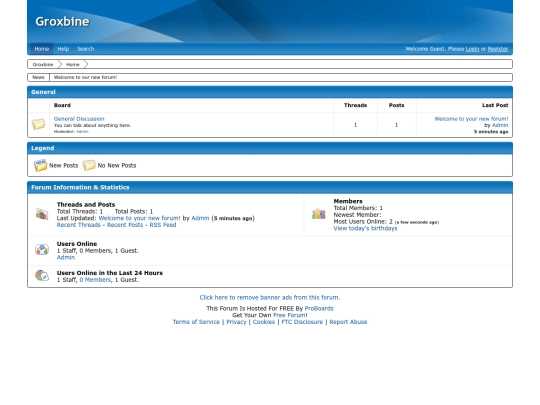Click Admin link in Last Updated line
Viewport: 540px width, 405px height.
tap(200, 218)
